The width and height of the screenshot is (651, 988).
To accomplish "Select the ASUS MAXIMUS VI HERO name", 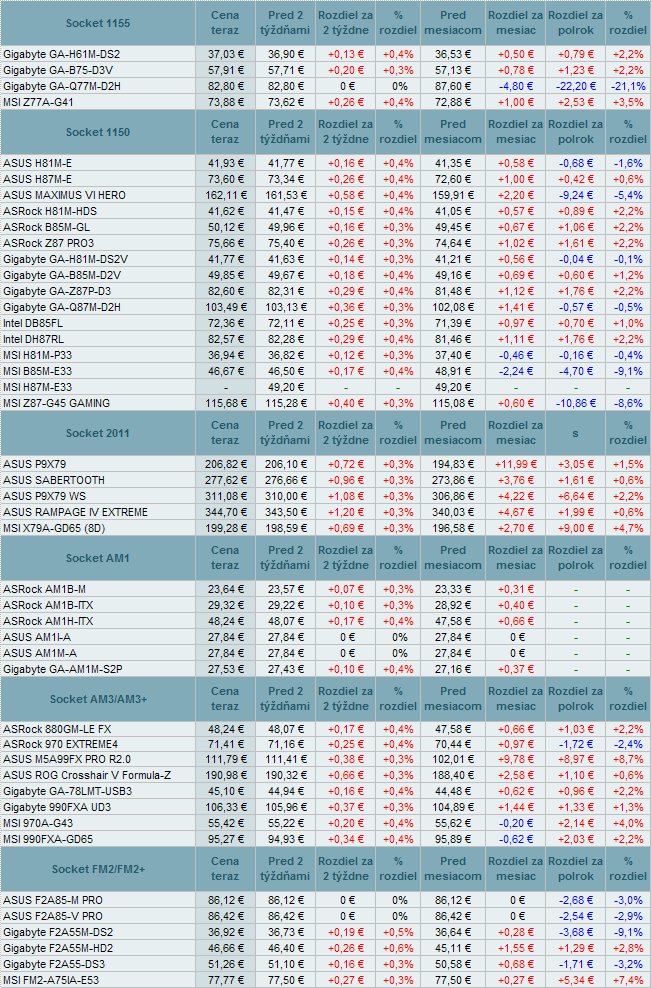I will tap(64, 195).
